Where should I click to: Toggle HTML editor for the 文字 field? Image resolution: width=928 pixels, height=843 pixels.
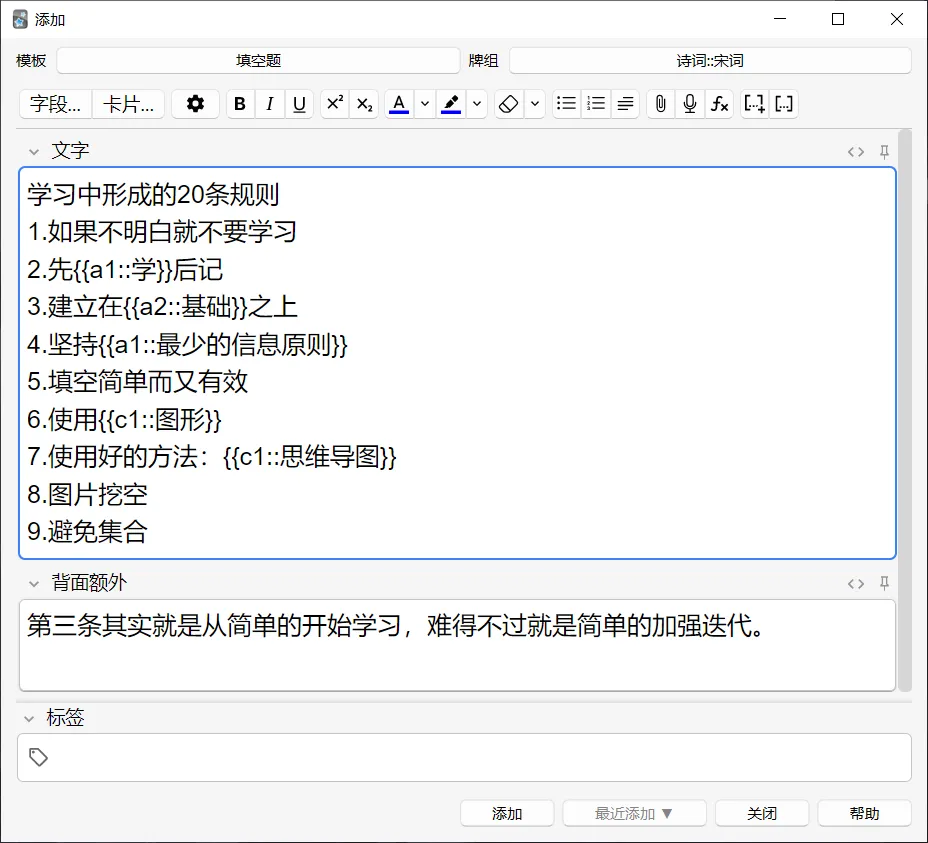pos(856,151)
